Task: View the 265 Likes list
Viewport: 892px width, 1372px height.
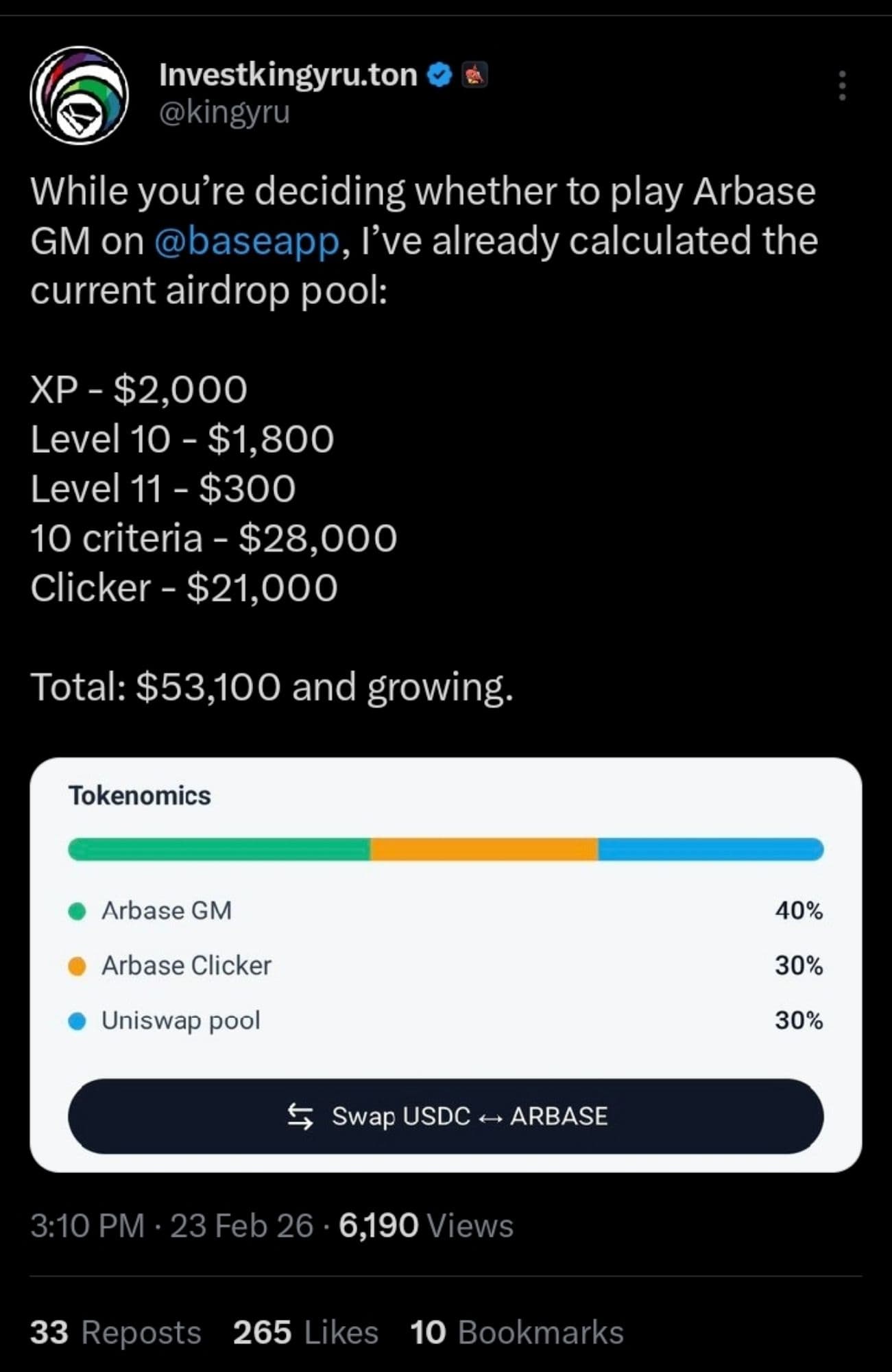Action: click(305, 1332)
